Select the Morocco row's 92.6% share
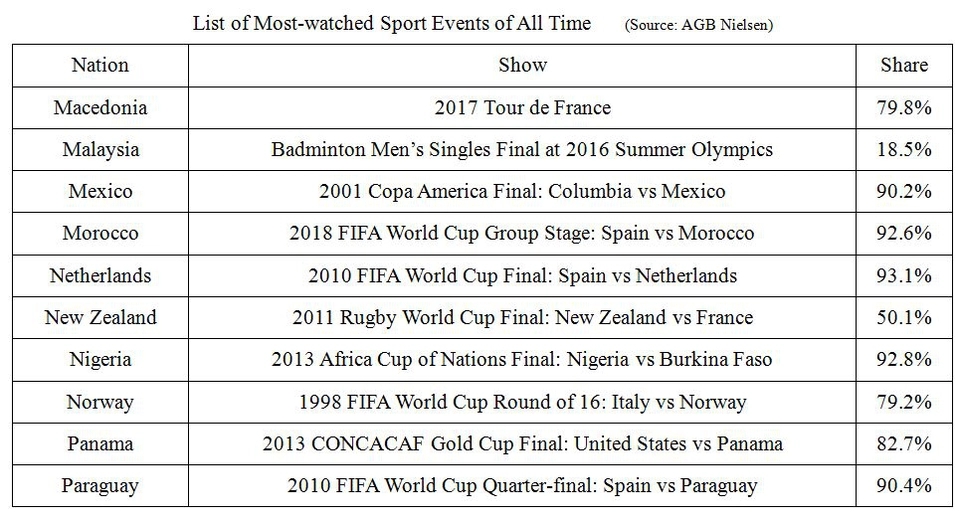The width and height of the screenshot is (960, 520). (904, 234)
